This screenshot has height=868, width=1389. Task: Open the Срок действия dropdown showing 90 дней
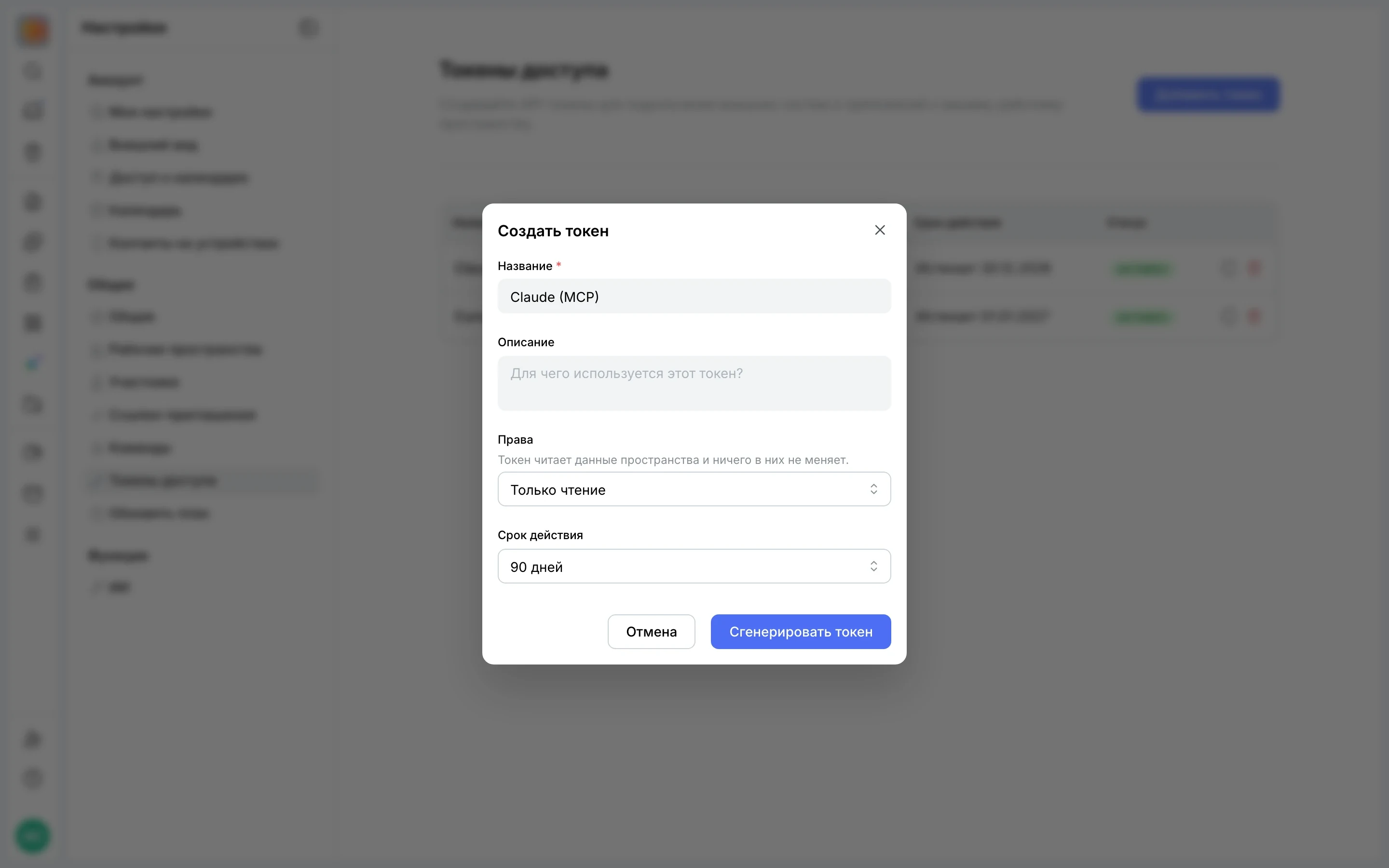point(694,567)
